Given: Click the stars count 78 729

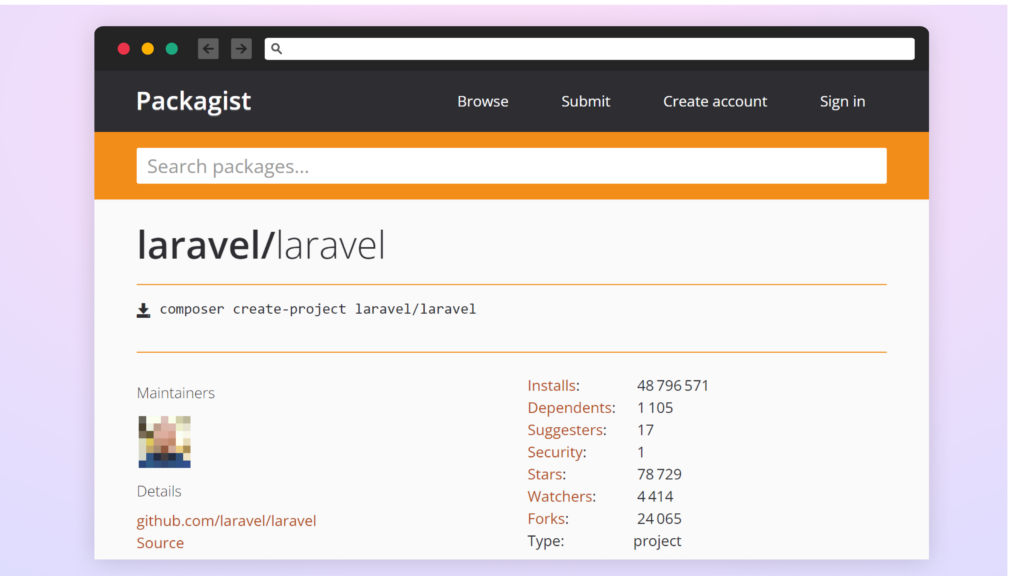Looking at the screenshot, I should coord(659,474).
